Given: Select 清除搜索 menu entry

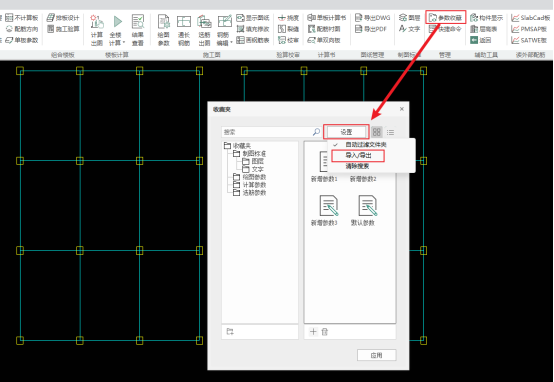Looking at the screenshot, I should coord(357,166).
